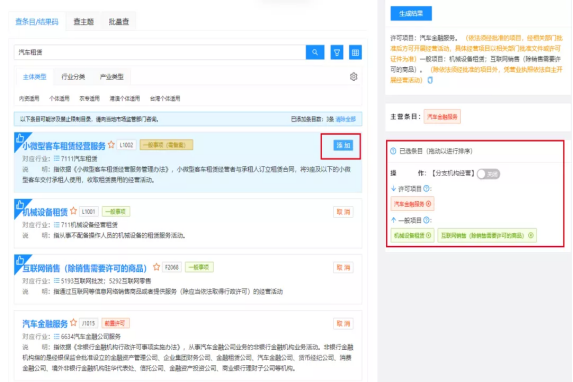
Task: Select the 主体类型 filter tab
Action: coord(34,77)
